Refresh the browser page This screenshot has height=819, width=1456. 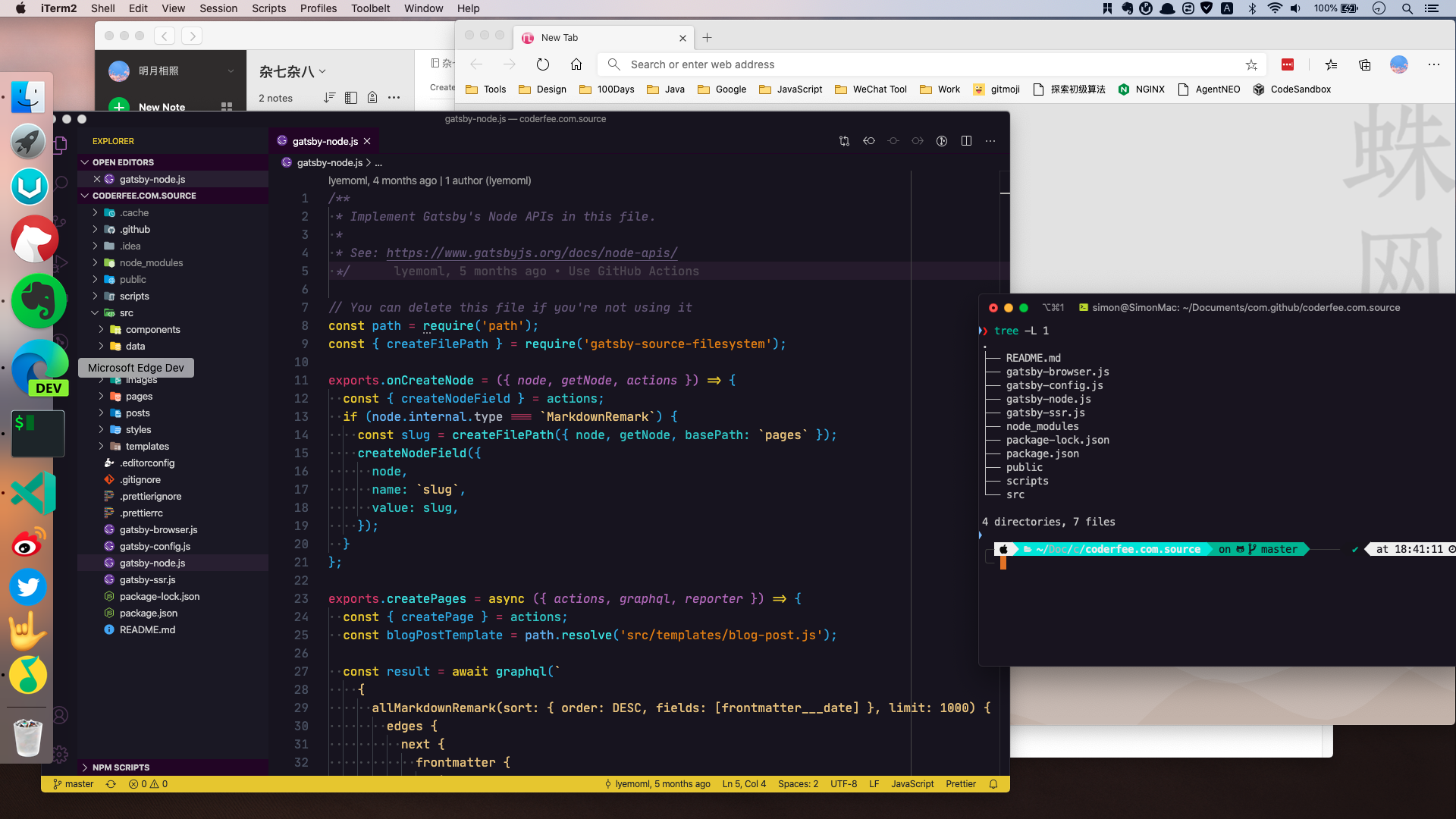point(543,64)
